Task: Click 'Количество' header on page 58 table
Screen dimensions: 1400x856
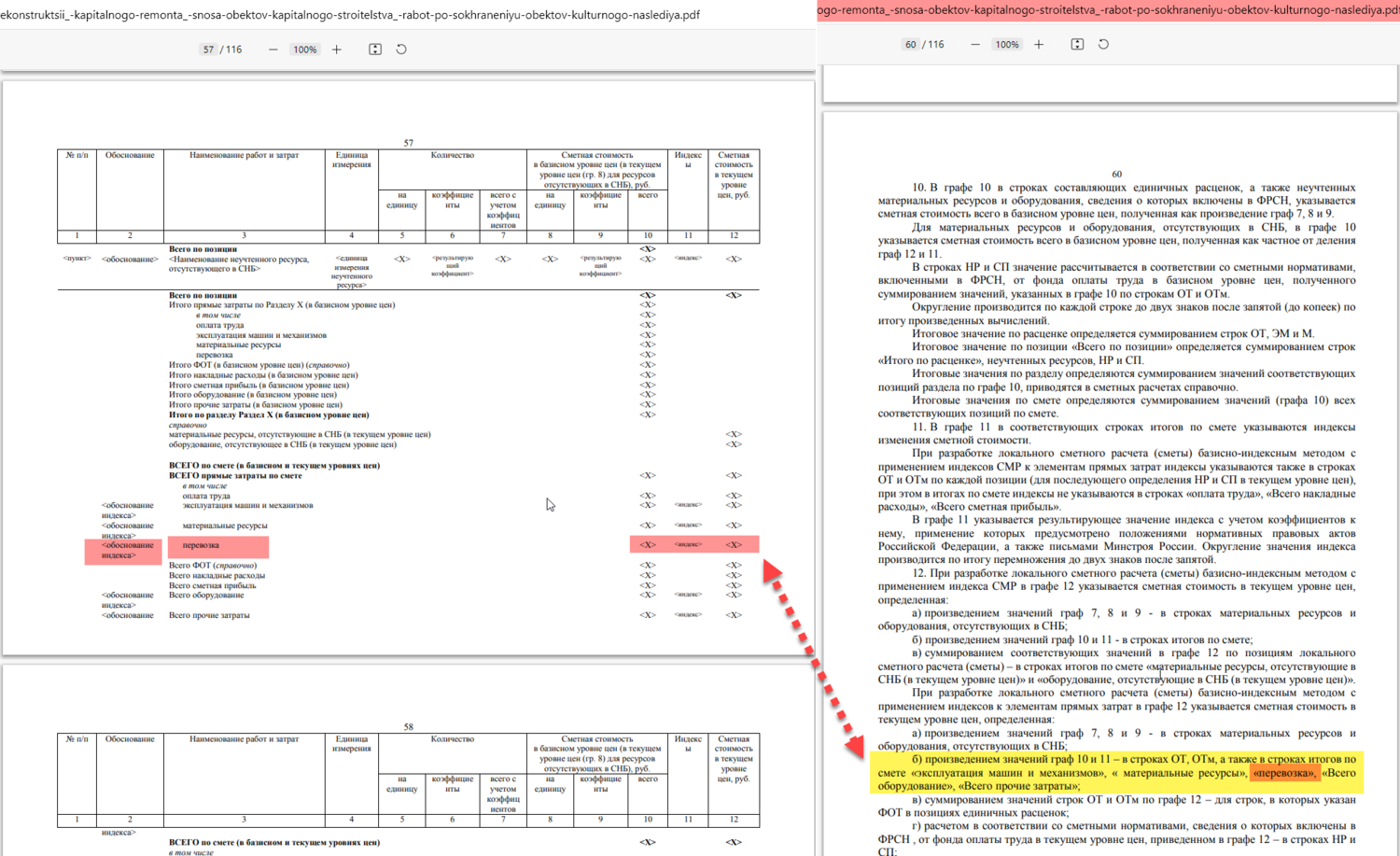Action: [453, 738]
